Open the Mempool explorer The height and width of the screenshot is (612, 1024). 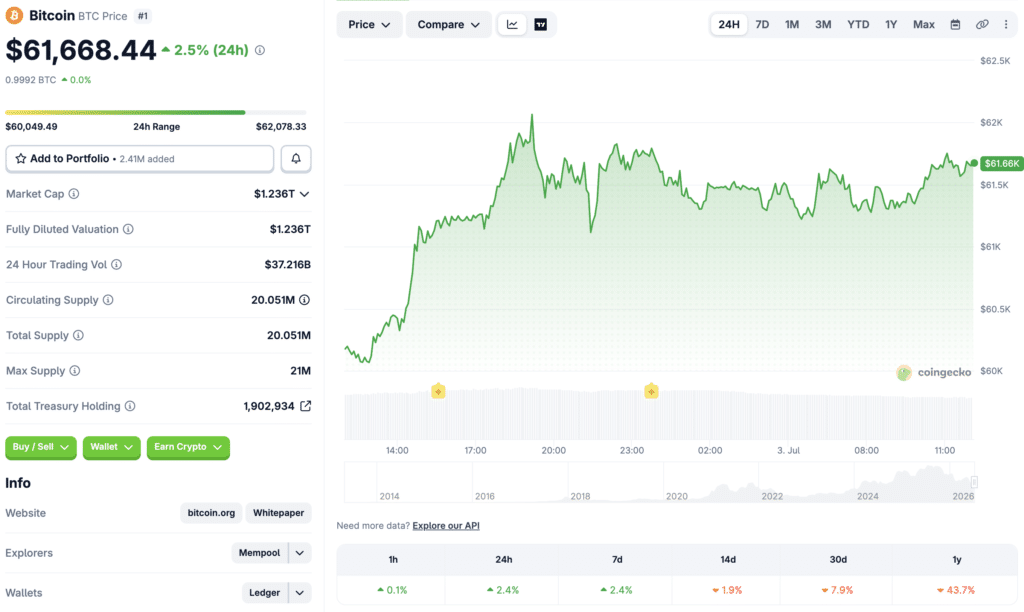(259, 553)
